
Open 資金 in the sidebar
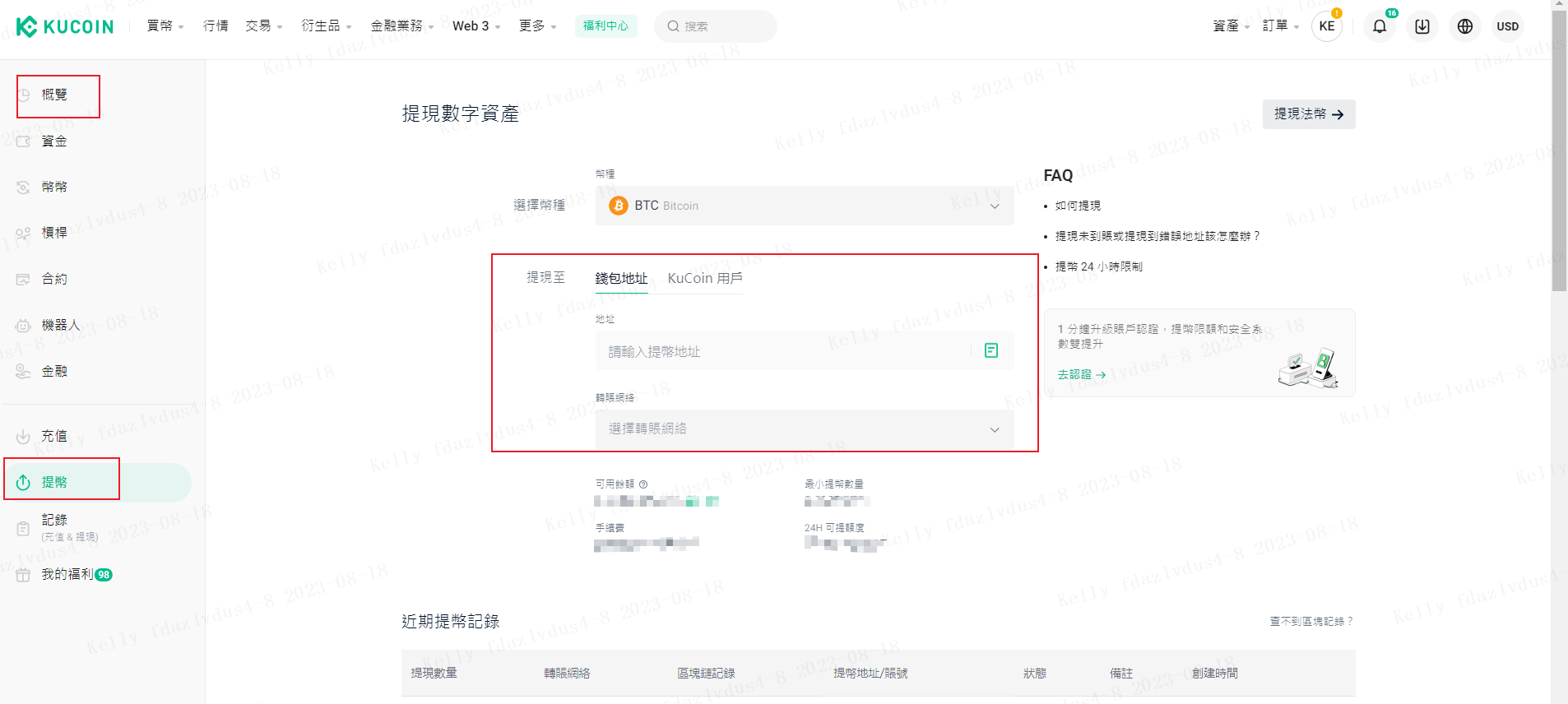click(55, 141)
